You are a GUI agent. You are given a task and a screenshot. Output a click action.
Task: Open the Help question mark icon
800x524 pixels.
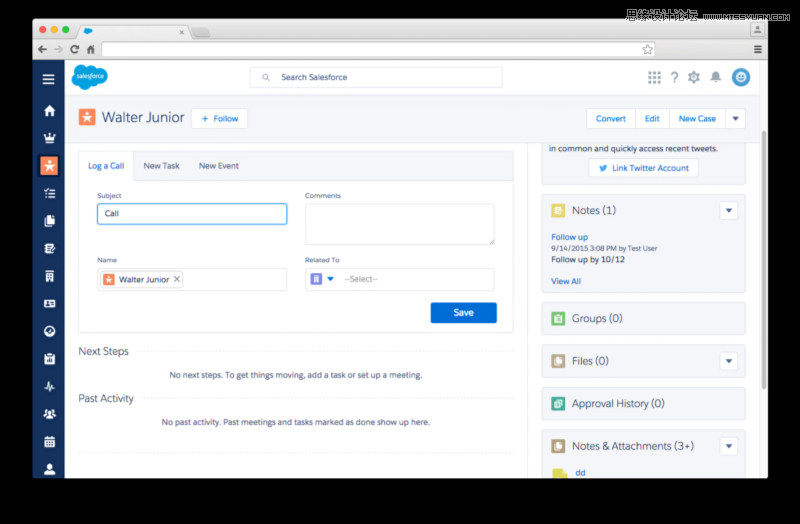pos(674,77)
